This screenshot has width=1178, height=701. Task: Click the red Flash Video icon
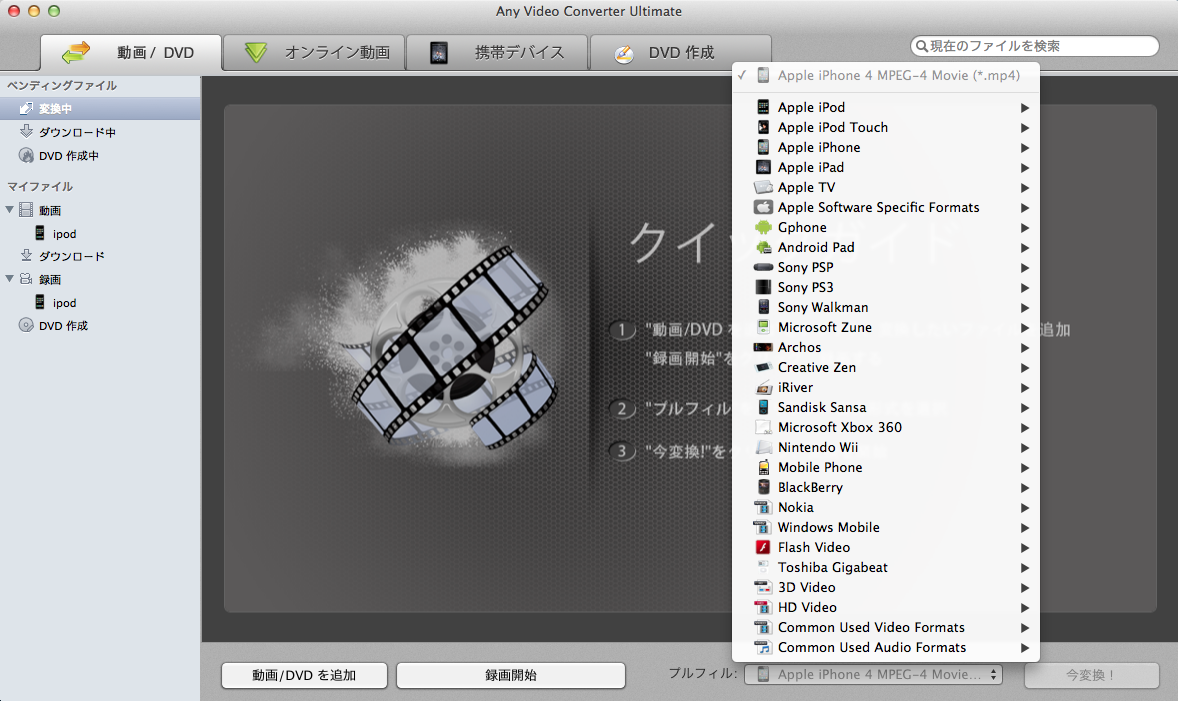763,547
